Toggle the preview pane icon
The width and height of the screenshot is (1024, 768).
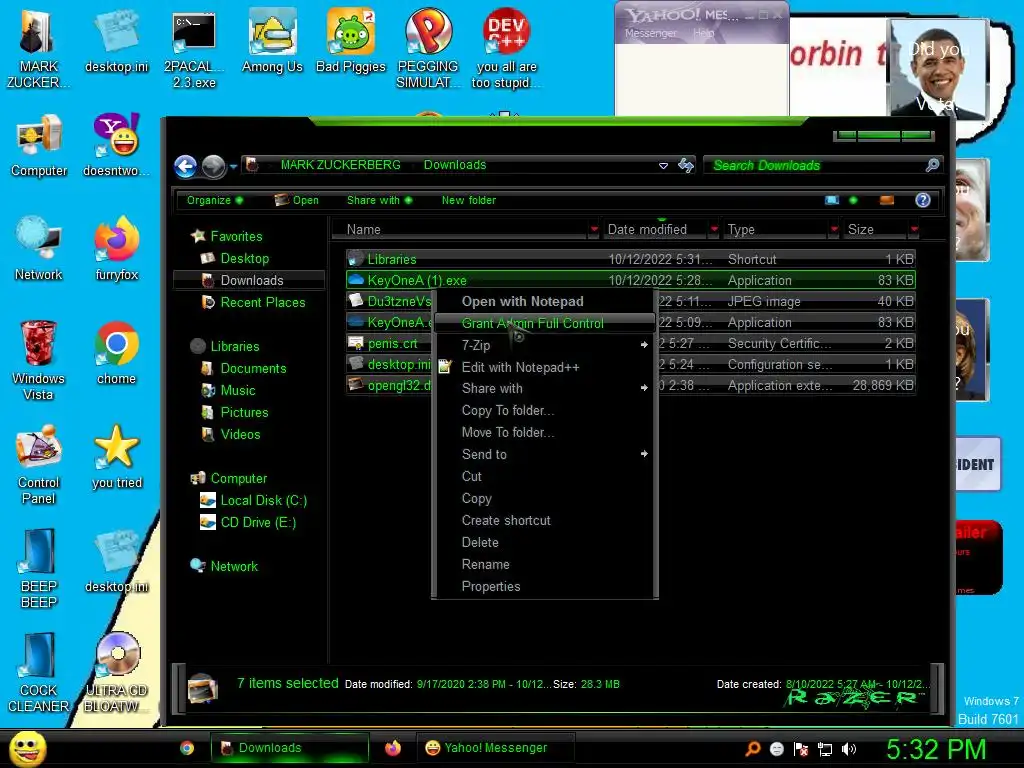click(887, 200)
